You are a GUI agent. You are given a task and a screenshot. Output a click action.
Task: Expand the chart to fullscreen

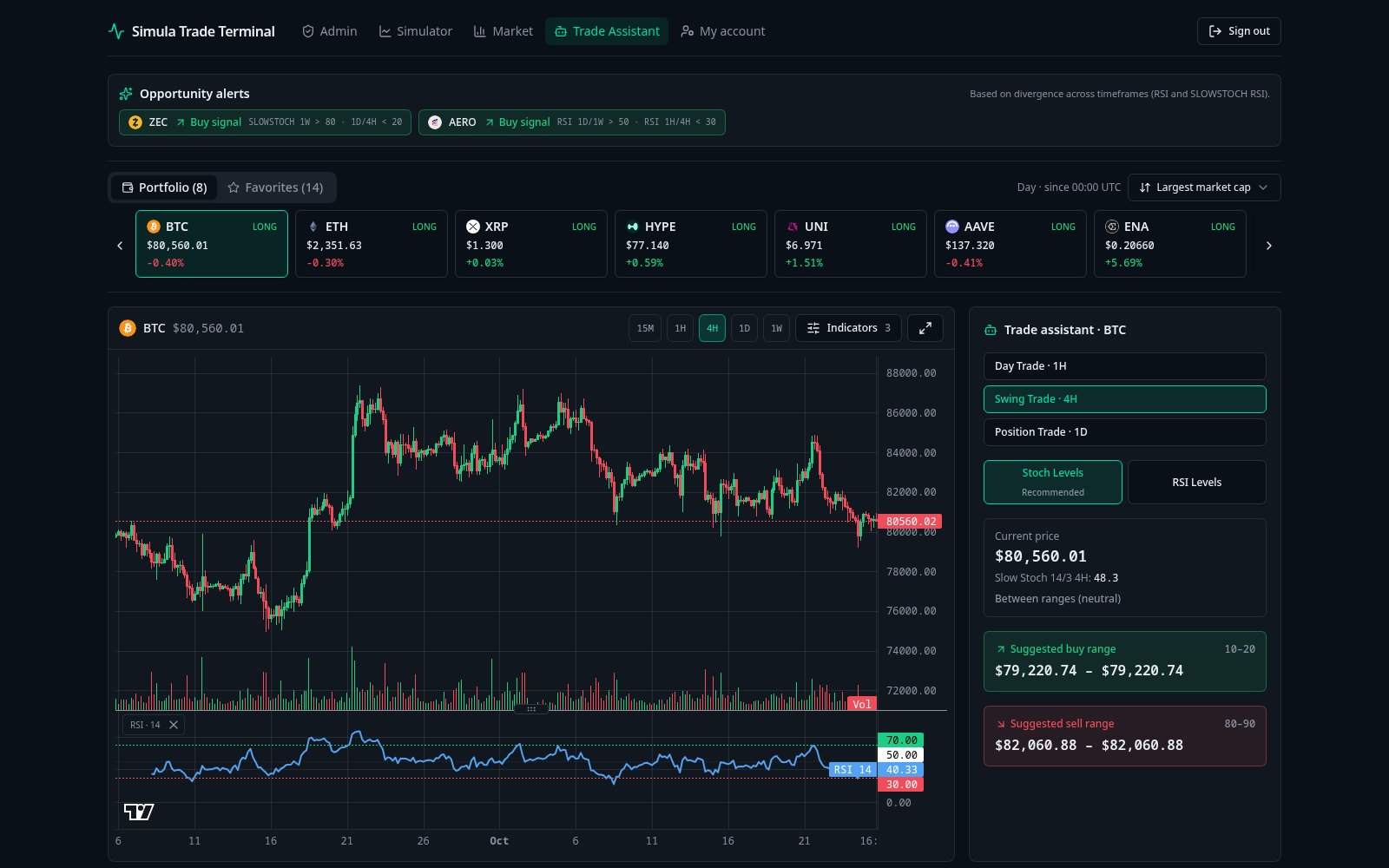coord(925,328)
